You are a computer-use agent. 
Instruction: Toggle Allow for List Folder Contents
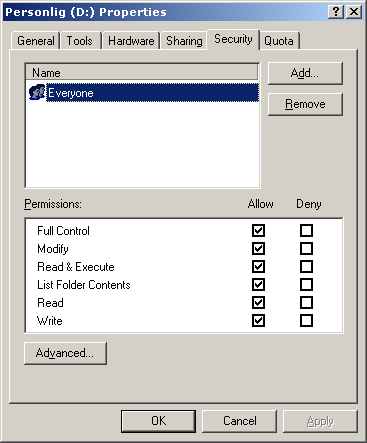[x=258, y=284]
